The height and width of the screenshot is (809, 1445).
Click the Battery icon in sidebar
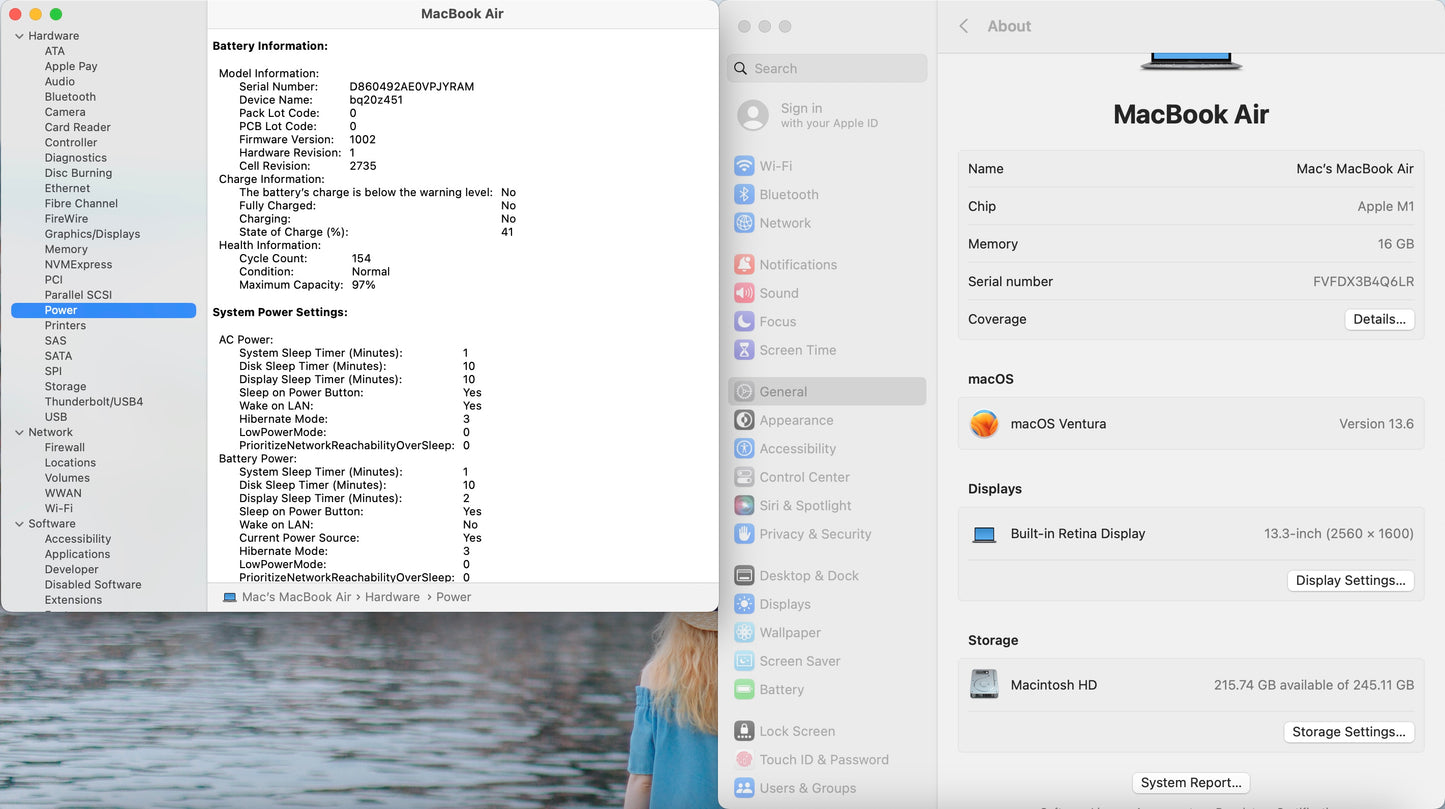click(x=744, y=690)
